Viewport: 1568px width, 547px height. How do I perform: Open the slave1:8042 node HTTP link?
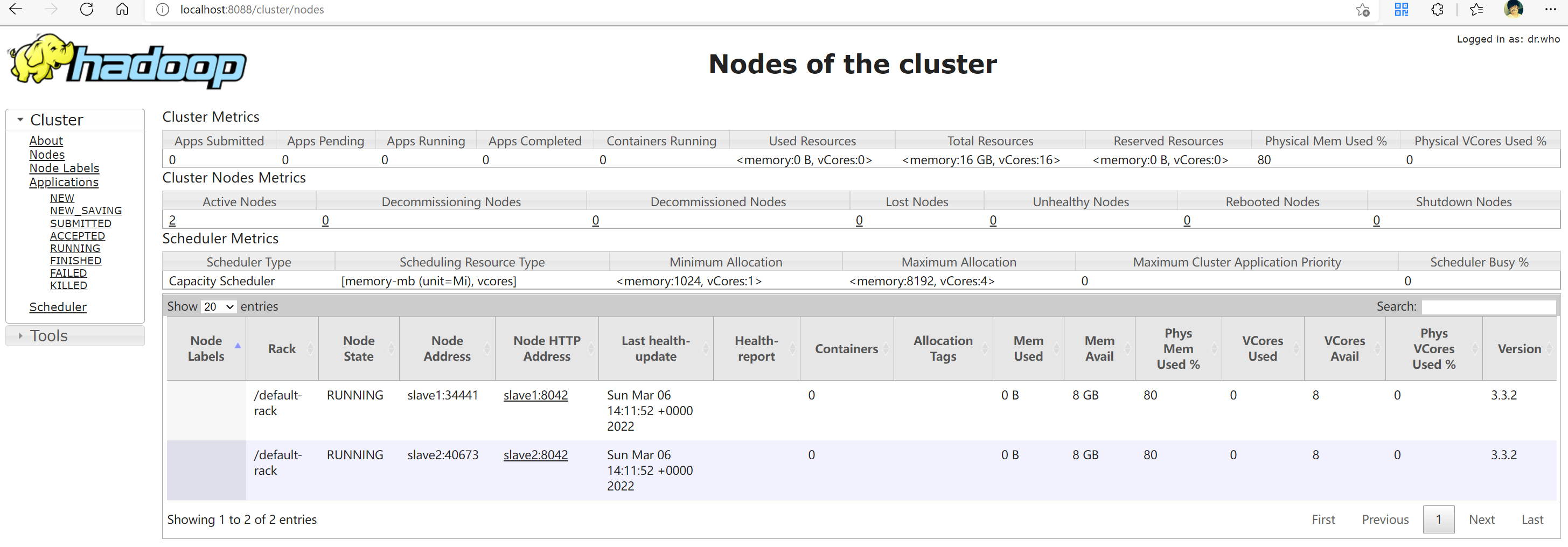coord(535,396)
